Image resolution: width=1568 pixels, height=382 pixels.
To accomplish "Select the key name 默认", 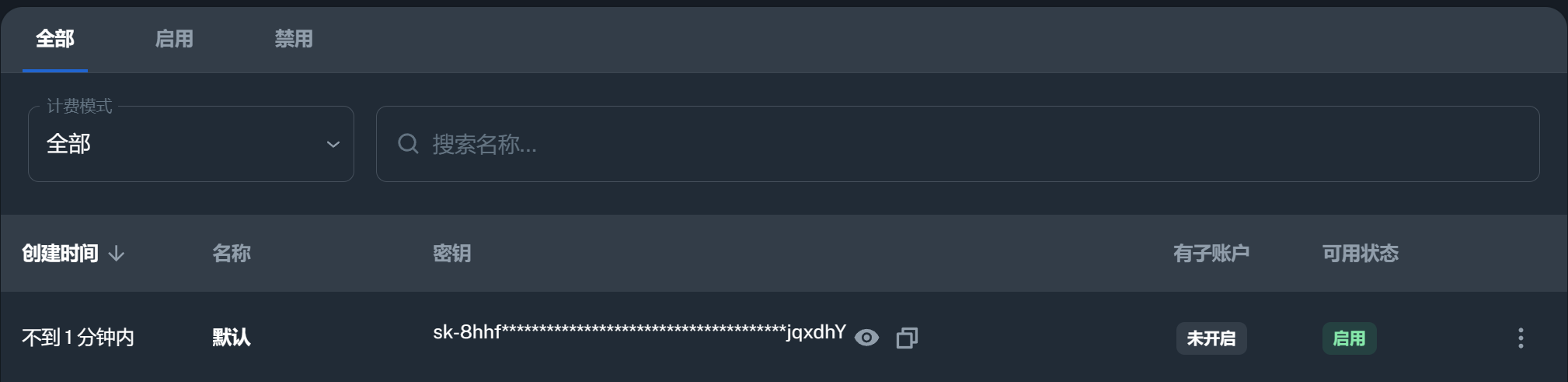I will pos(232,338).
